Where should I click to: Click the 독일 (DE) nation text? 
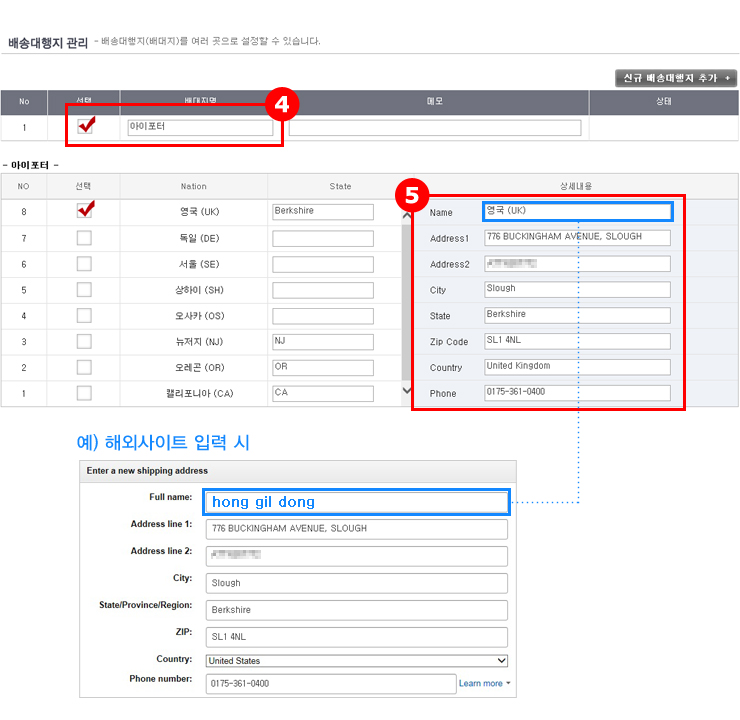click(200, 238)
